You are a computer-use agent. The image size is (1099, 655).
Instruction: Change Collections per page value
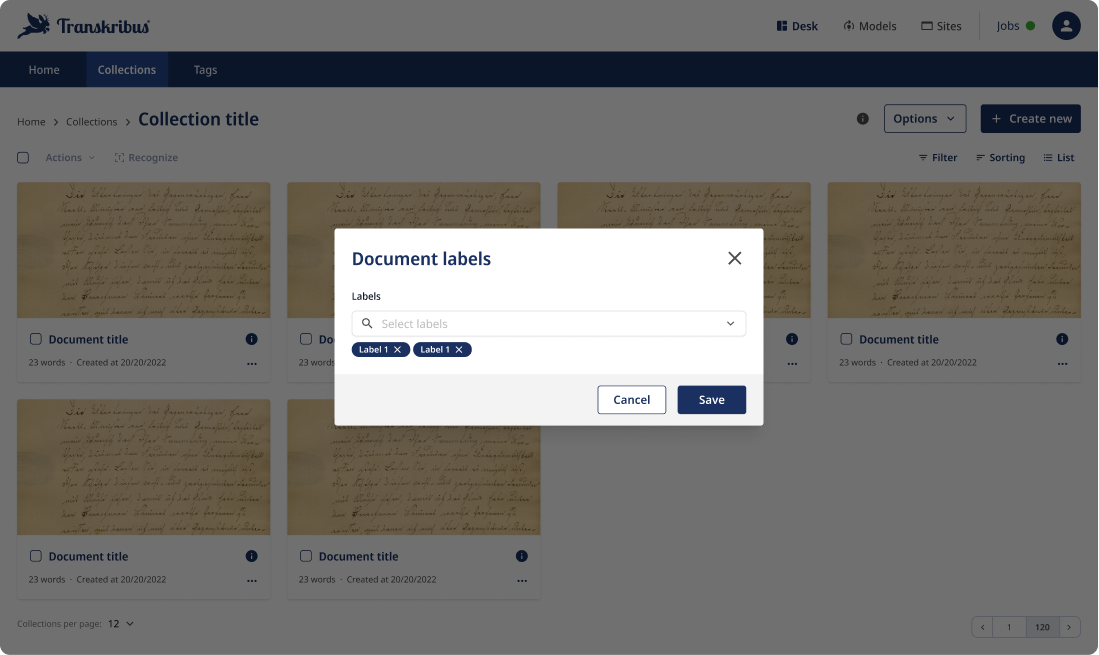pos(121,624)
